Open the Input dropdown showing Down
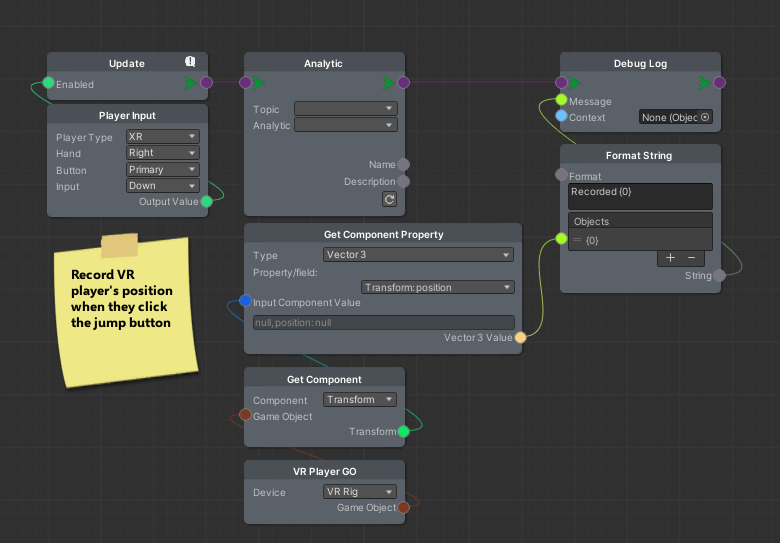Image resolution: width=780 pixels, height=543 pixels. (x=163, y=185)
